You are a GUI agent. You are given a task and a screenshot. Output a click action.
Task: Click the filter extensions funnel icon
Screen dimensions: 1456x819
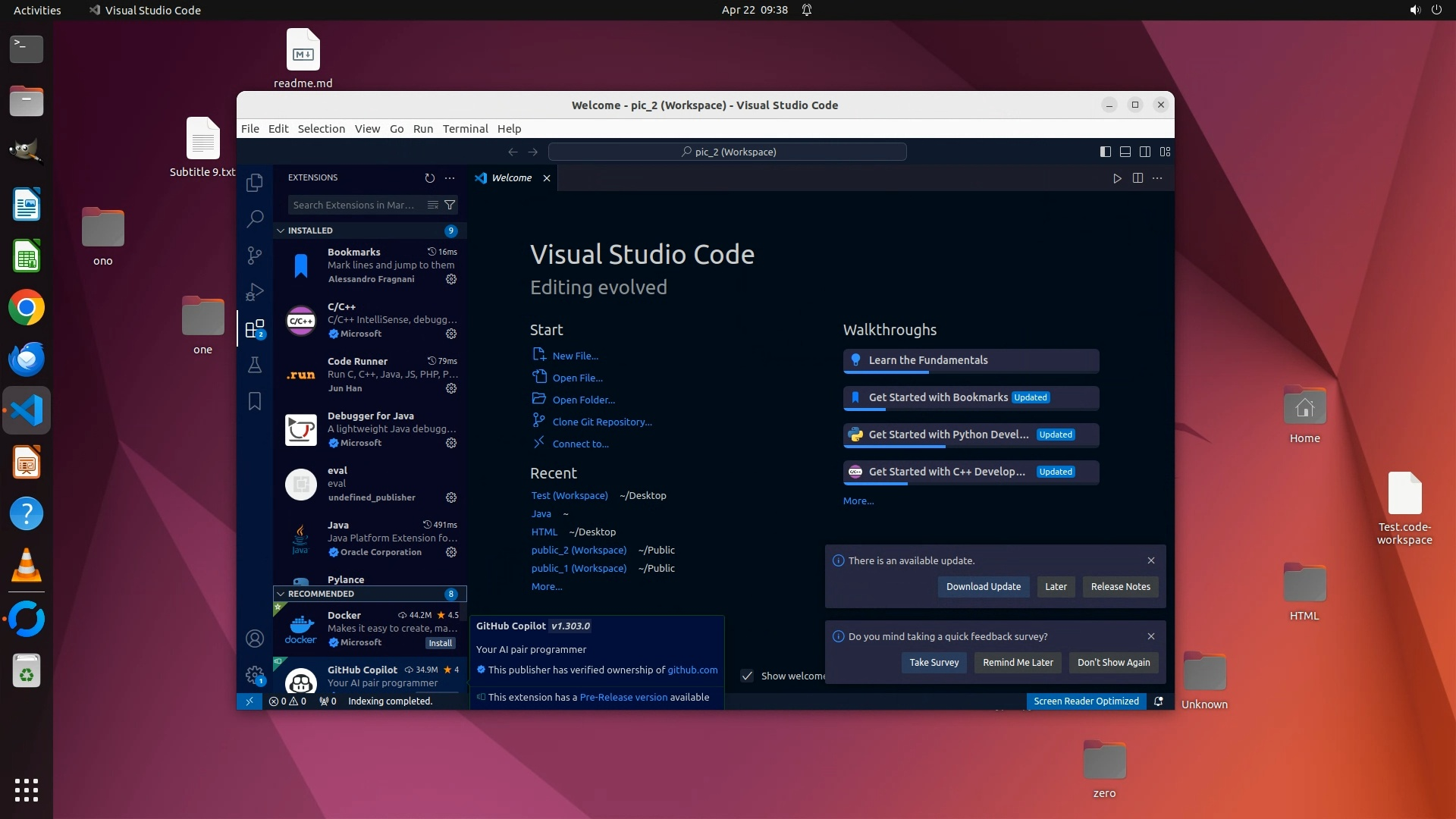point(450,205)
